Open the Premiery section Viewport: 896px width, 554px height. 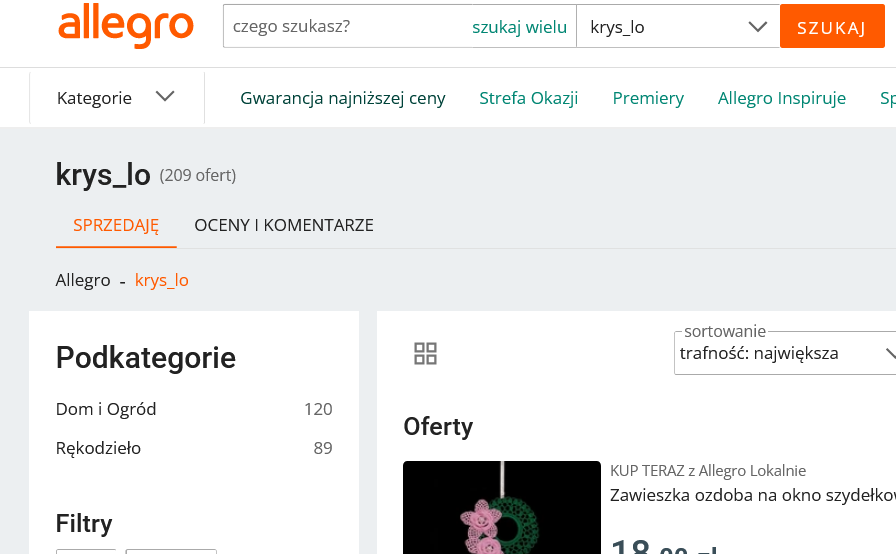[x=648, y=98]
